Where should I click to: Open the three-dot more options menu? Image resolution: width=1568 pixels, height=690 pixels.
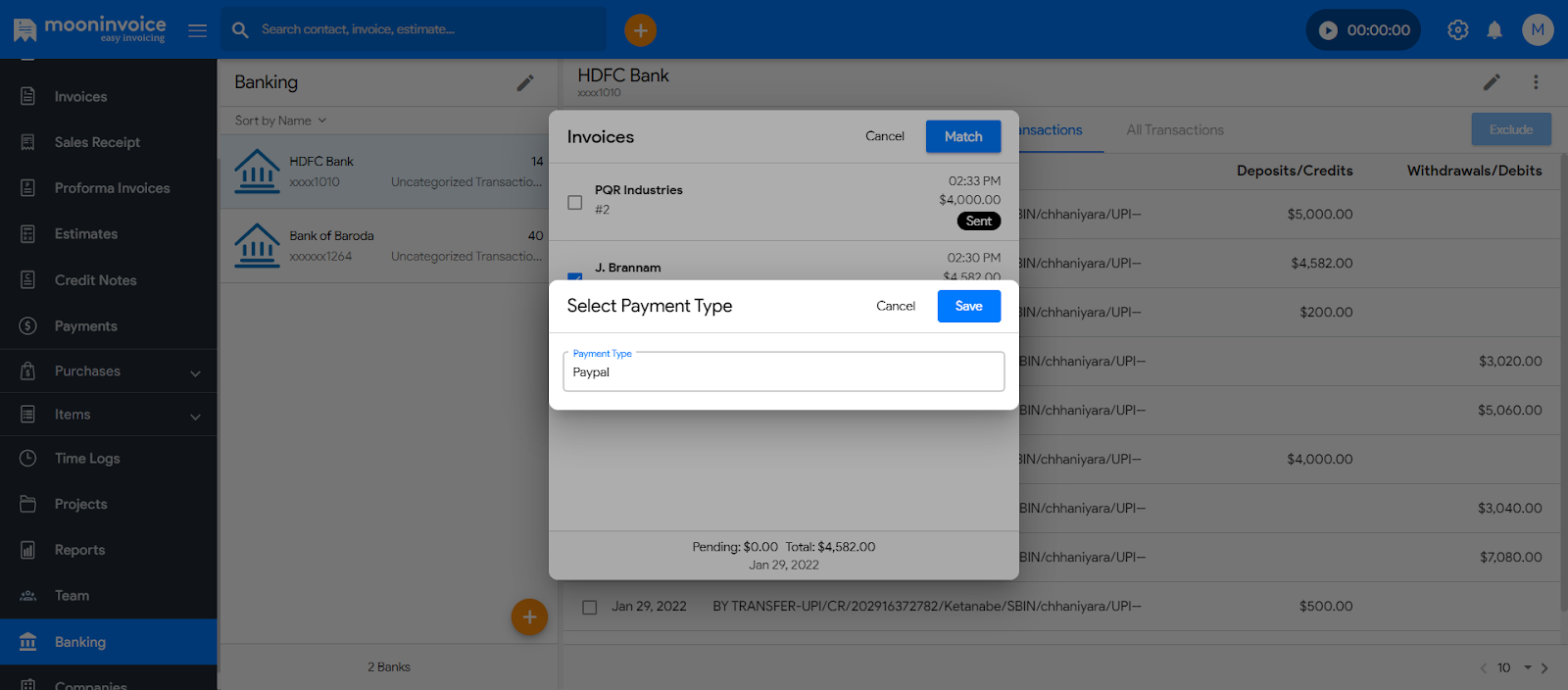[x=1536, y=82]
